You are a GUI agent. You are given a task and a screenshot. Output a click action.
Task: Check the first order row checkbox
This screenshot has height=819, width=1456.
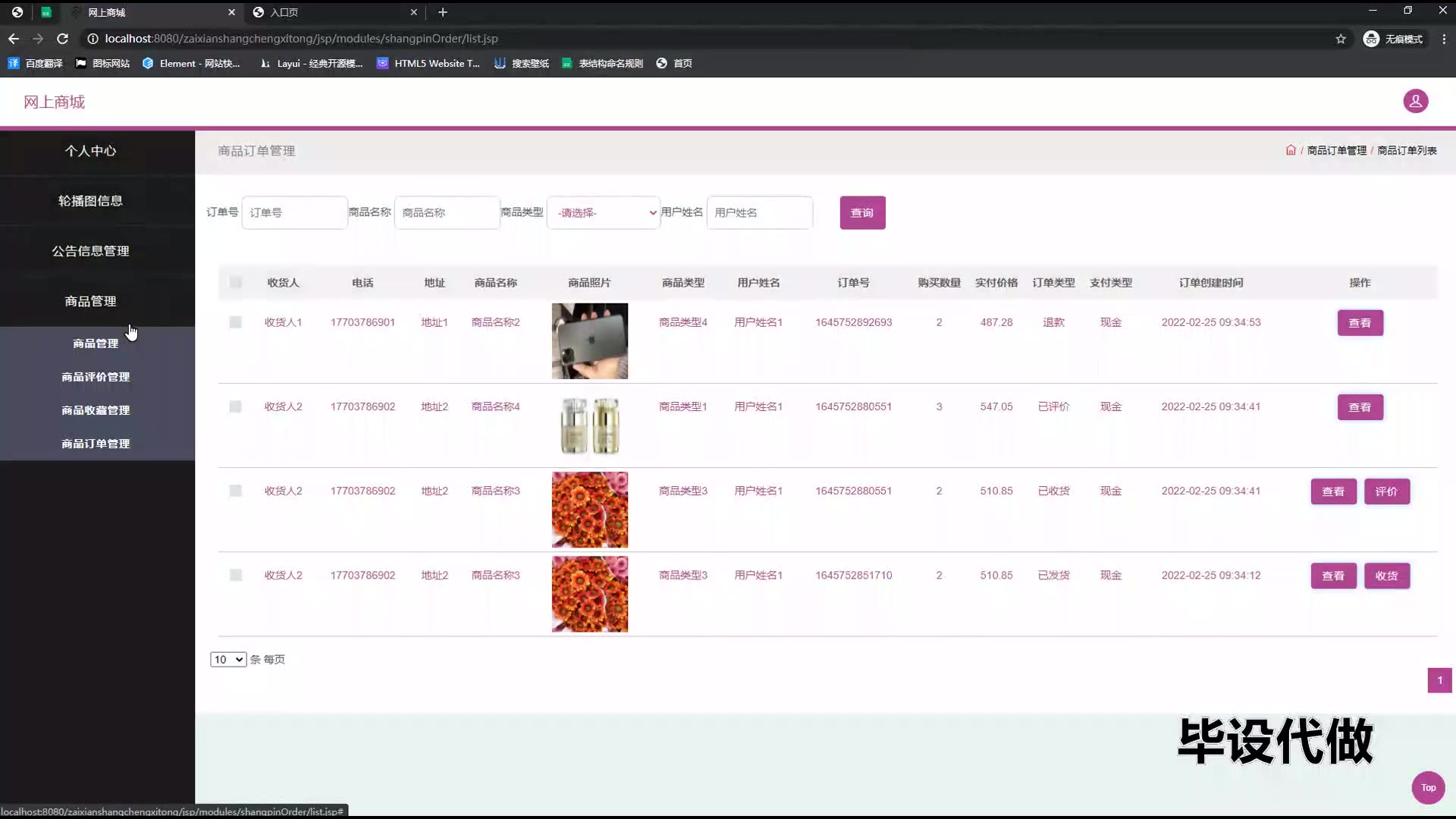(236, 322)
